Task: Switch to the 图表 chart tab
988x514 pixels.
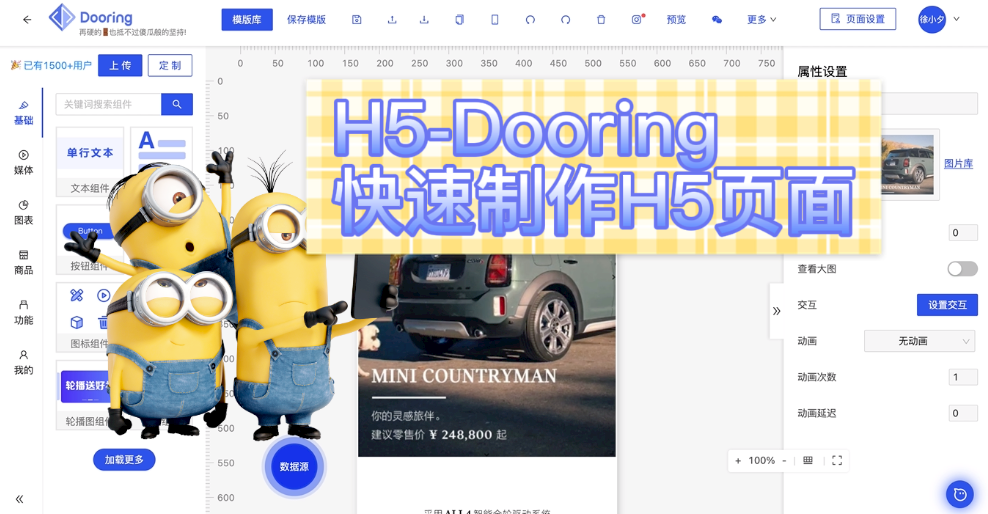Action: tap(23, 212)
